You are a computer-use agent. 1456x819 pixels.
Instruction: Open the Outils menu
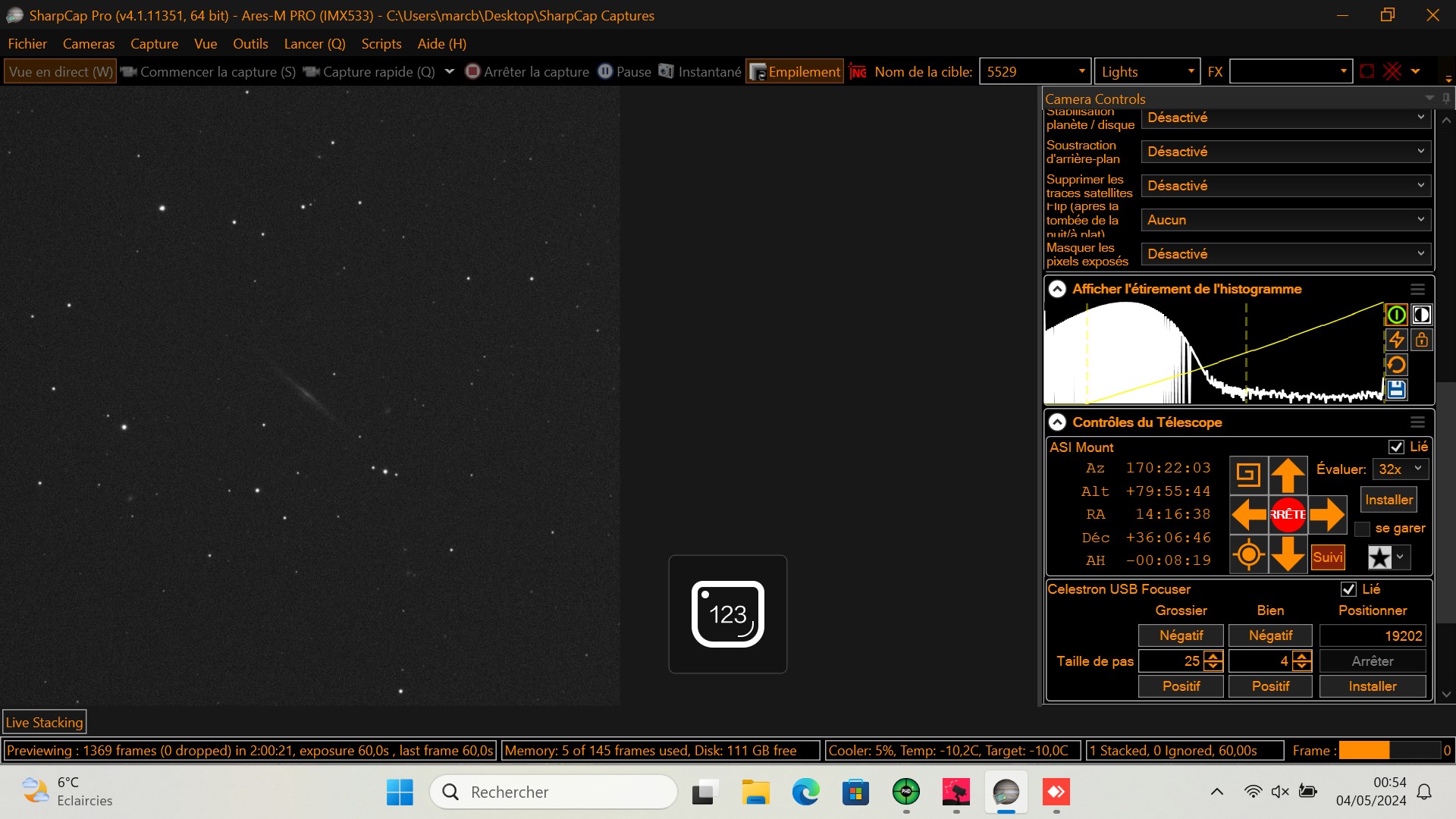point(250,44)
